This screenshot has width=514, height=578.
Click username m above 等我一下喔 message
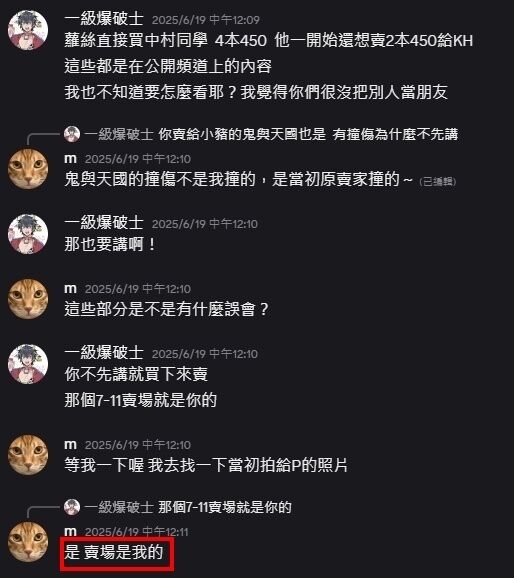pyautogui.click(x=70, y=445)
